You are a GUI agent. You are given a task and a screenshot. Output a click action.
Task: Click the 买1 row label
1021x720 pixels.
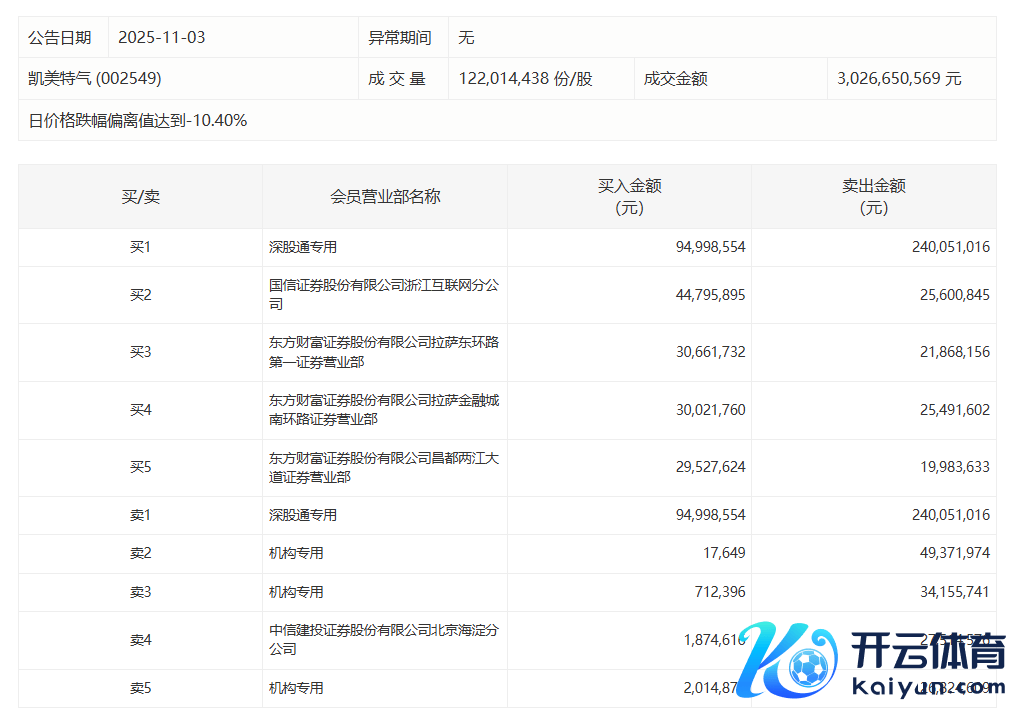click(140, 247)
